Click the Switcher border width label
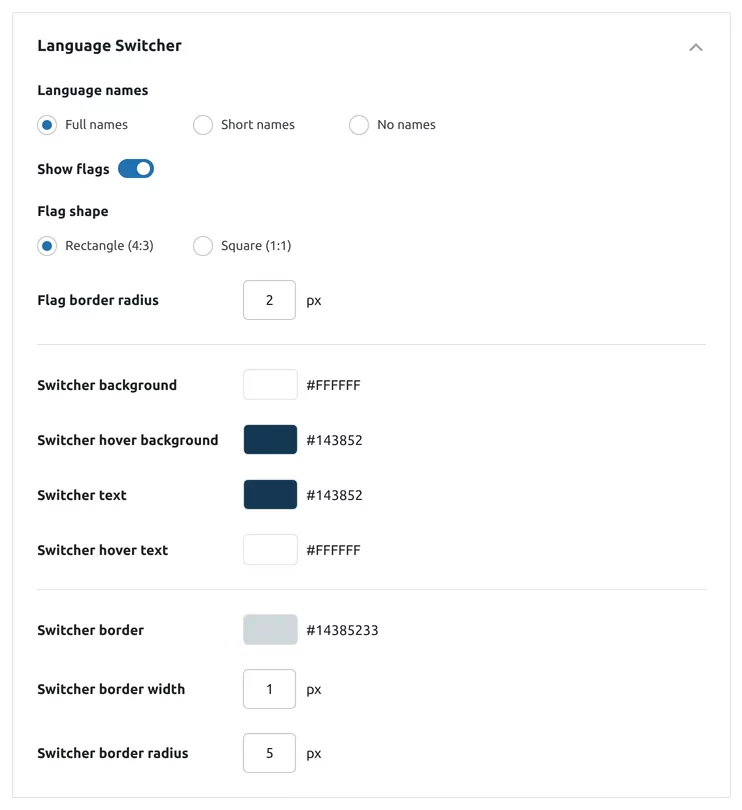 (111, 689)
